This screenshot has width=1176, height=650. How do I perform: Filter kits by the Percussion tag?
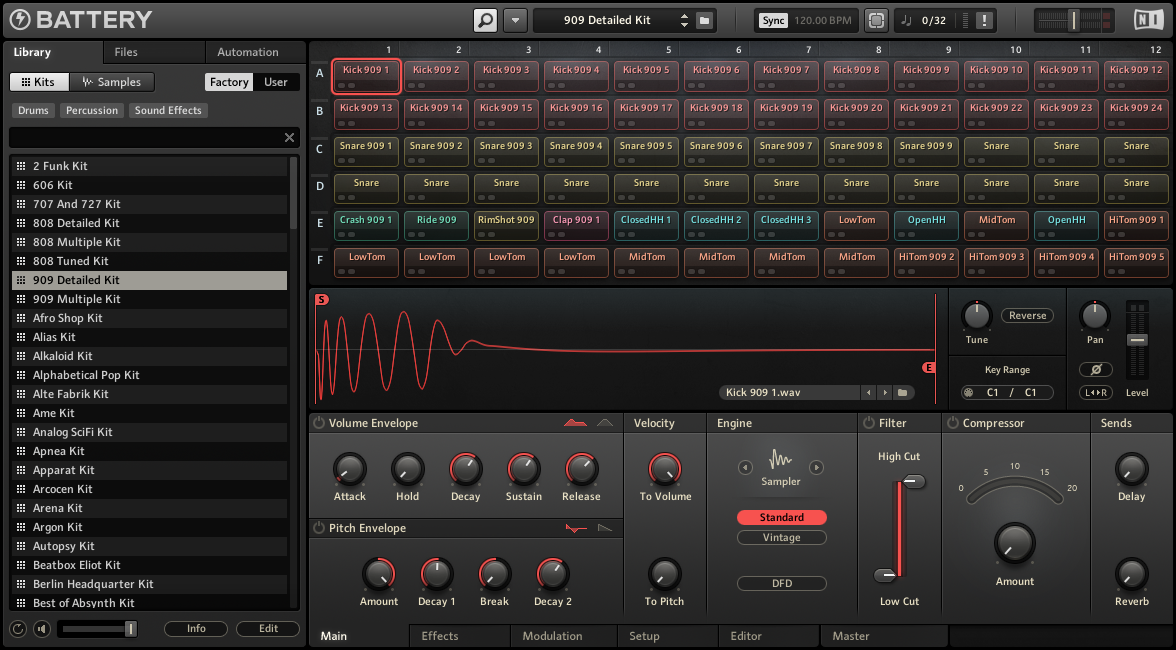(x=92, y=110)
